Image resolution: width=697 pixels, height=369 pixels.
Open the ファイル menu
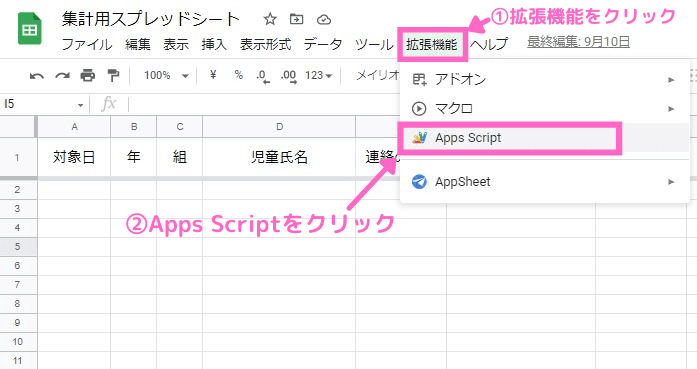tap(87, 44)
